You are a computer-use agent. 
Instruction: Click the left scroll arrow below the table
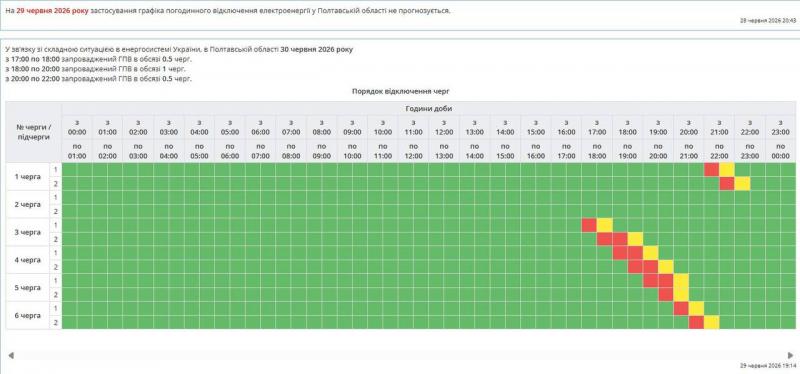click(x=11, y=355)
